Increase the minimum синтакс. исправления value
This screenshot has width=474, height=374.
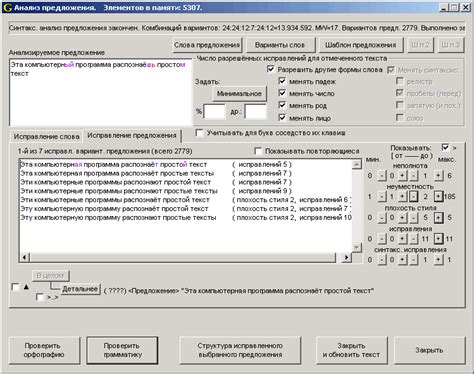pyautogui.click(x=403, y=260)
